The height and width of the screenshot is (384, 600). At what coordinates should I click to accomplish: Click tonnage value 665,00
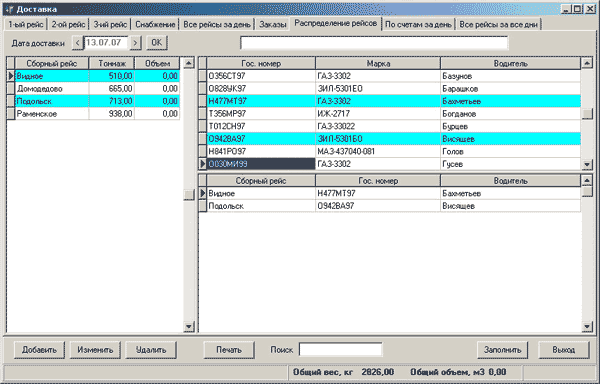pos(111,89)
